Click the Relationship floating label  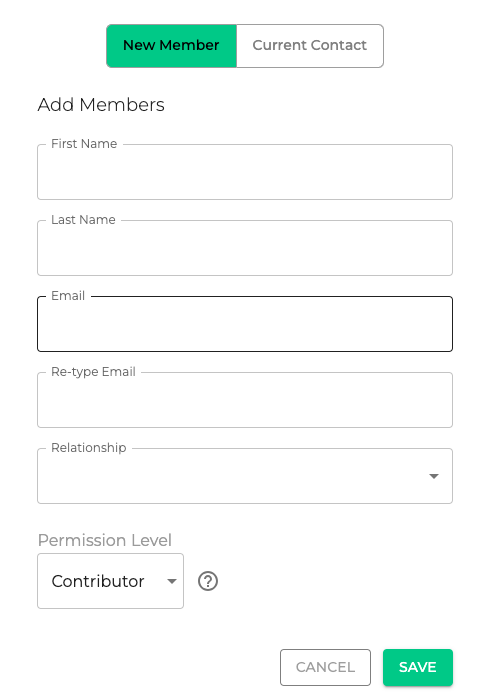[x=89, y=447]
